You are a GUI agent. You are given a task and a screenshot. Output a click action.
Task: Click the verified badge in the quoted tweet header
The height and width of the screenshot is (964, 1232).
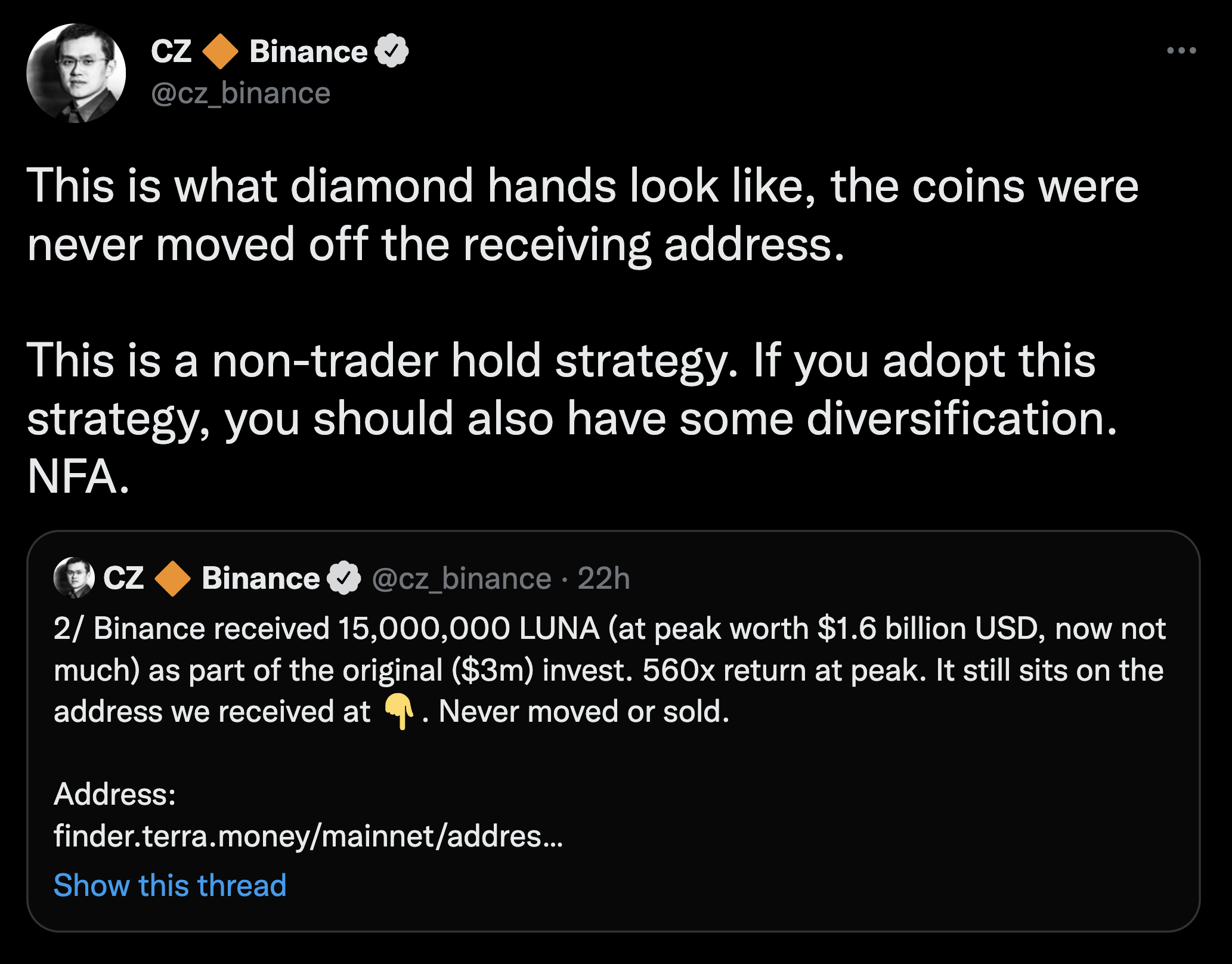tap(343, 577)
